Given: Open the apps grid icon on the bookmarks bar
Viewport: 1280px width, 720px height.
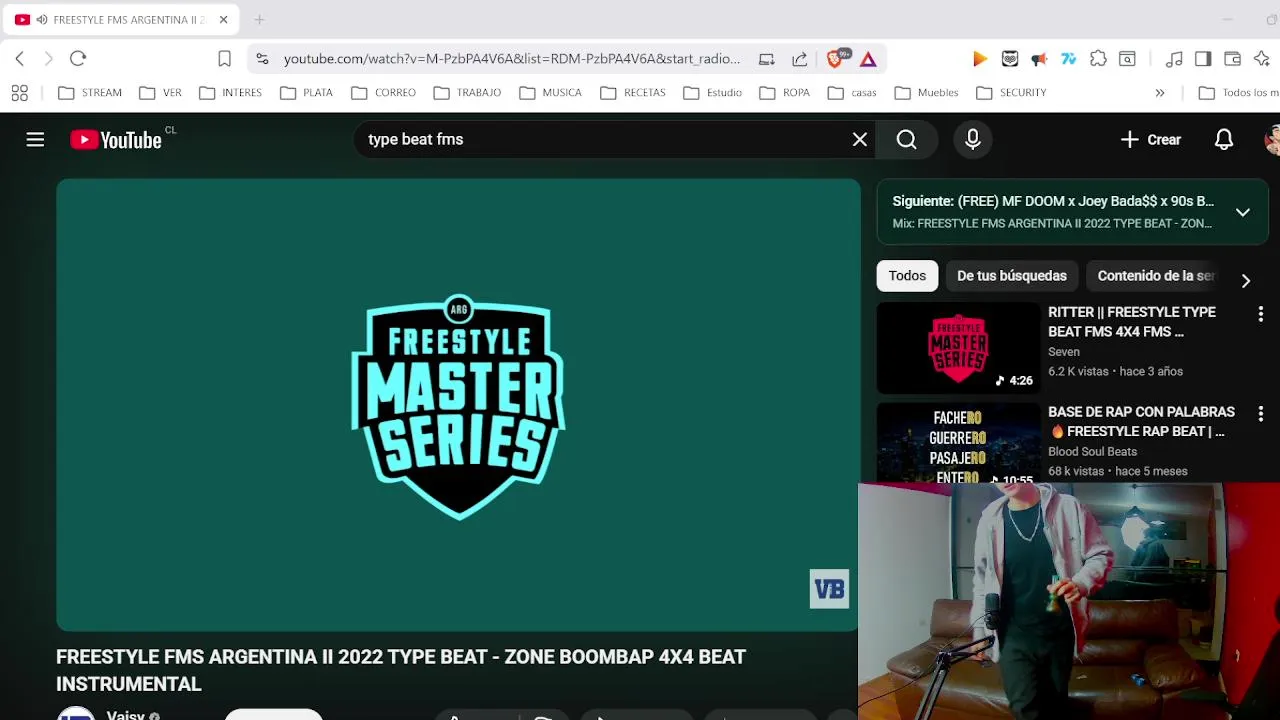Looking at the screenshot, I should (x=19, y=93).
